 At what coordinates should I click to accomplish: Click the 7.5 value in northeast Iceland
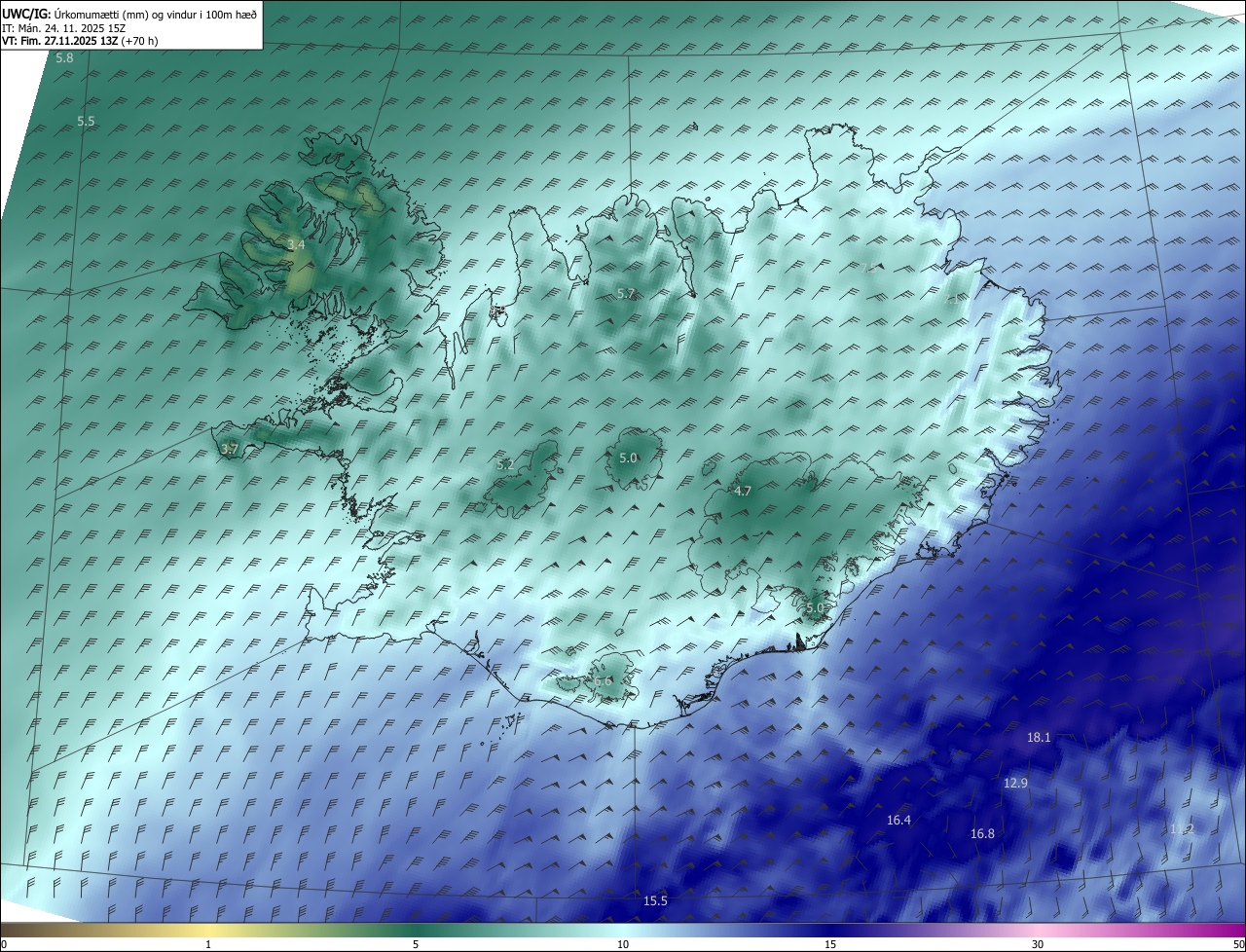click(868, 268)
